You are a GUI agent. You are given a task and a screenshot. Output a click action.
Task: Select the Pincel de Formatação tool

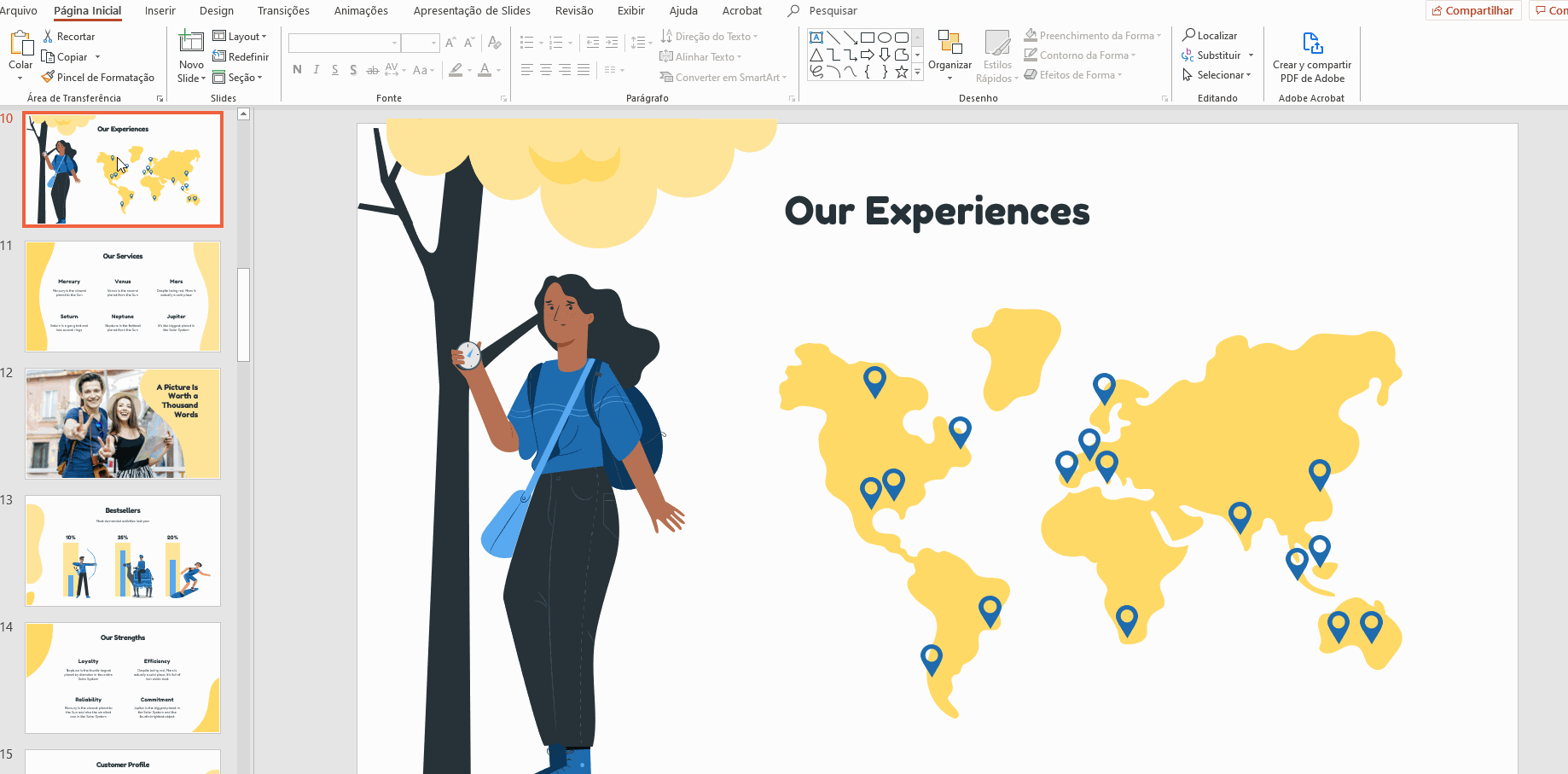click(x=98, y=77)
